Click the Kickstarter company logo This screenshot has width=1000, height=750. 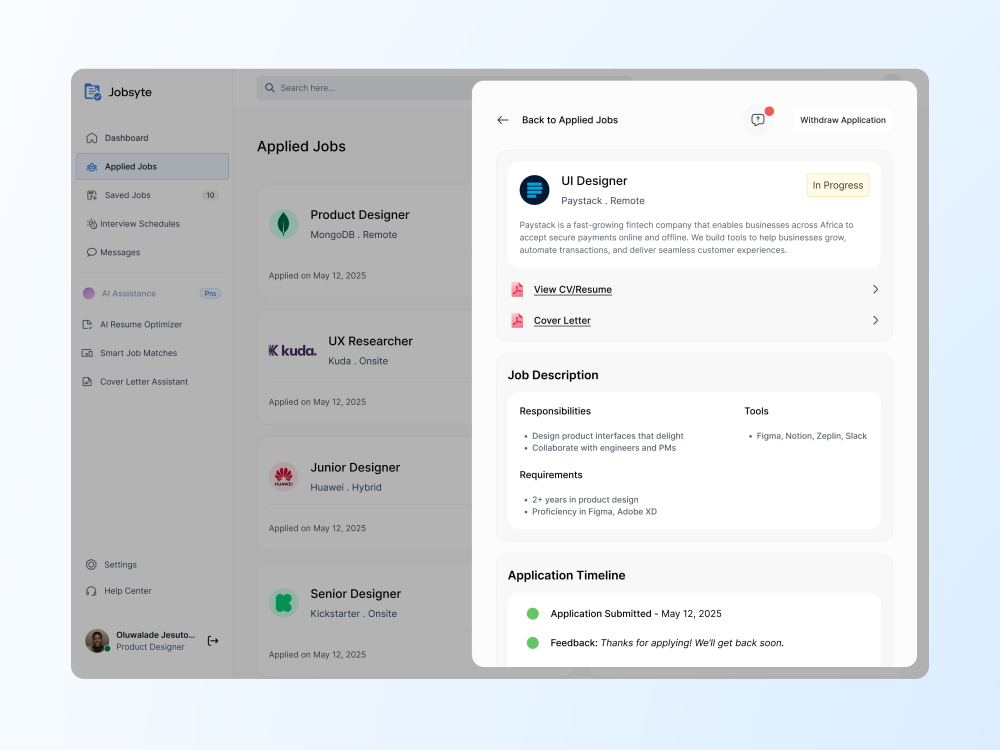pos(284,603)
